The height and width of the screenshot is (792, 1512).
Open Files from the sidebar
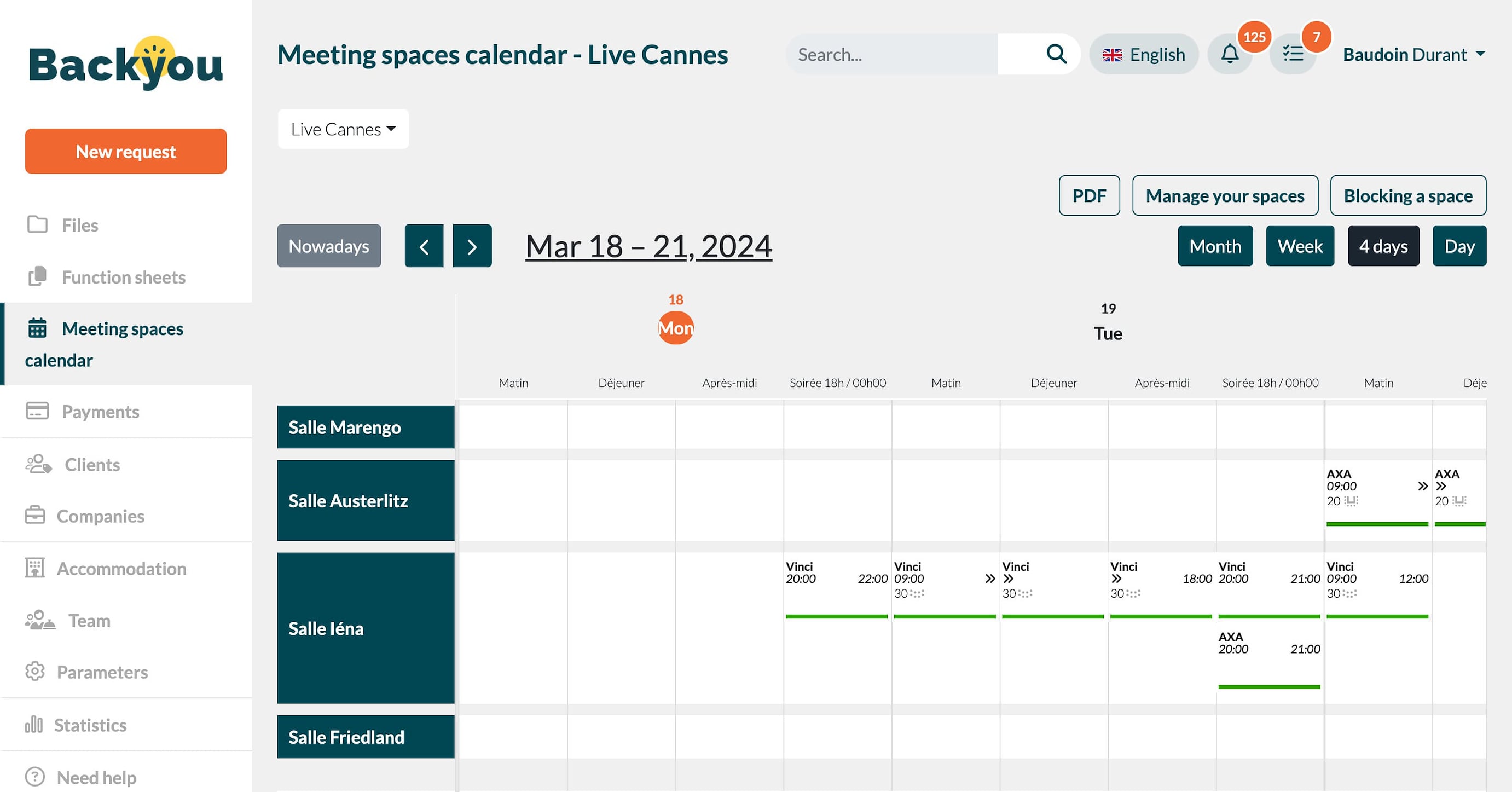click(x=79, y=226)
